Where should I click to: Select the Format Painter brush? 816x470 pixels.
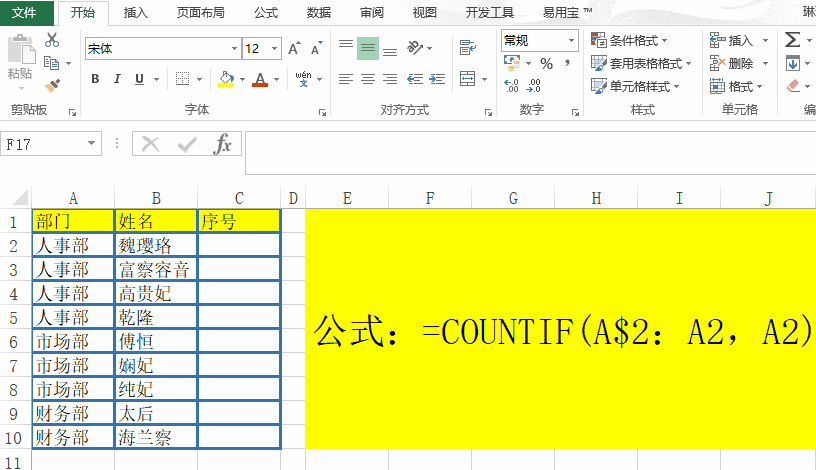52,85
